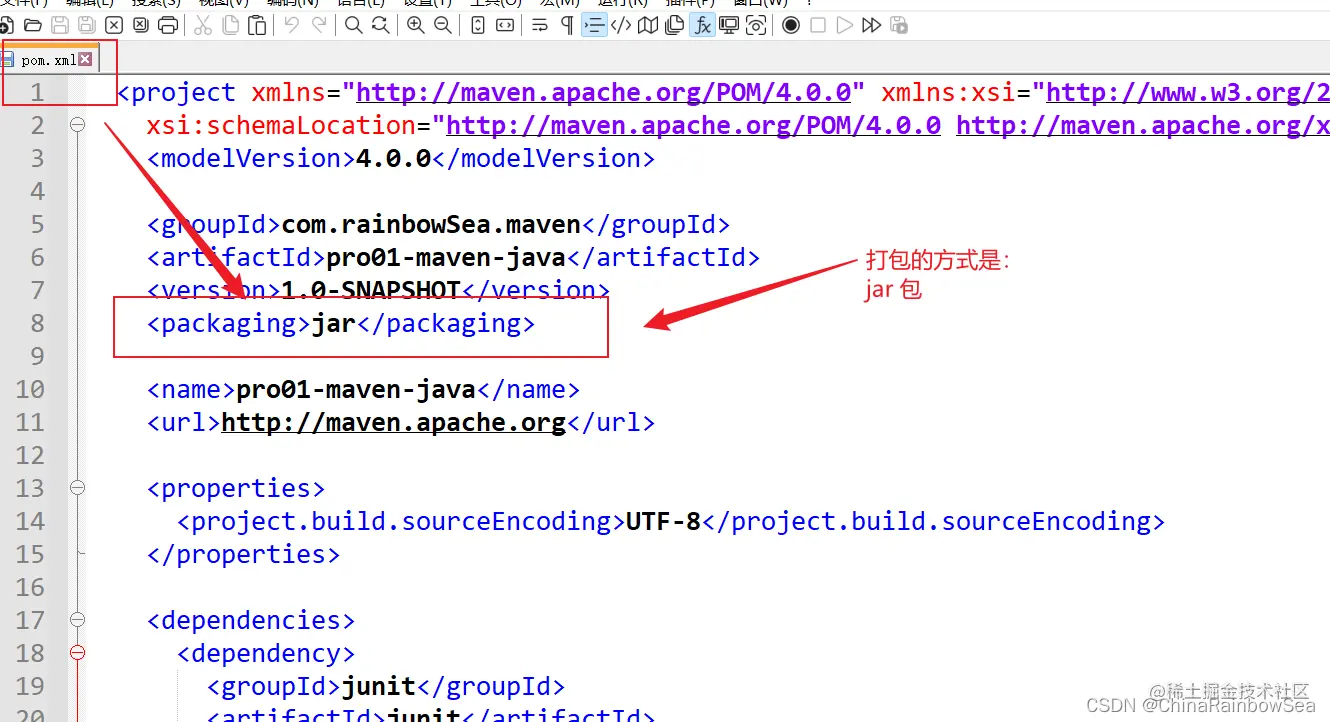The image size is (1330, 722).
Task: Toggle file monitoring eye icon
Action: 756,25
